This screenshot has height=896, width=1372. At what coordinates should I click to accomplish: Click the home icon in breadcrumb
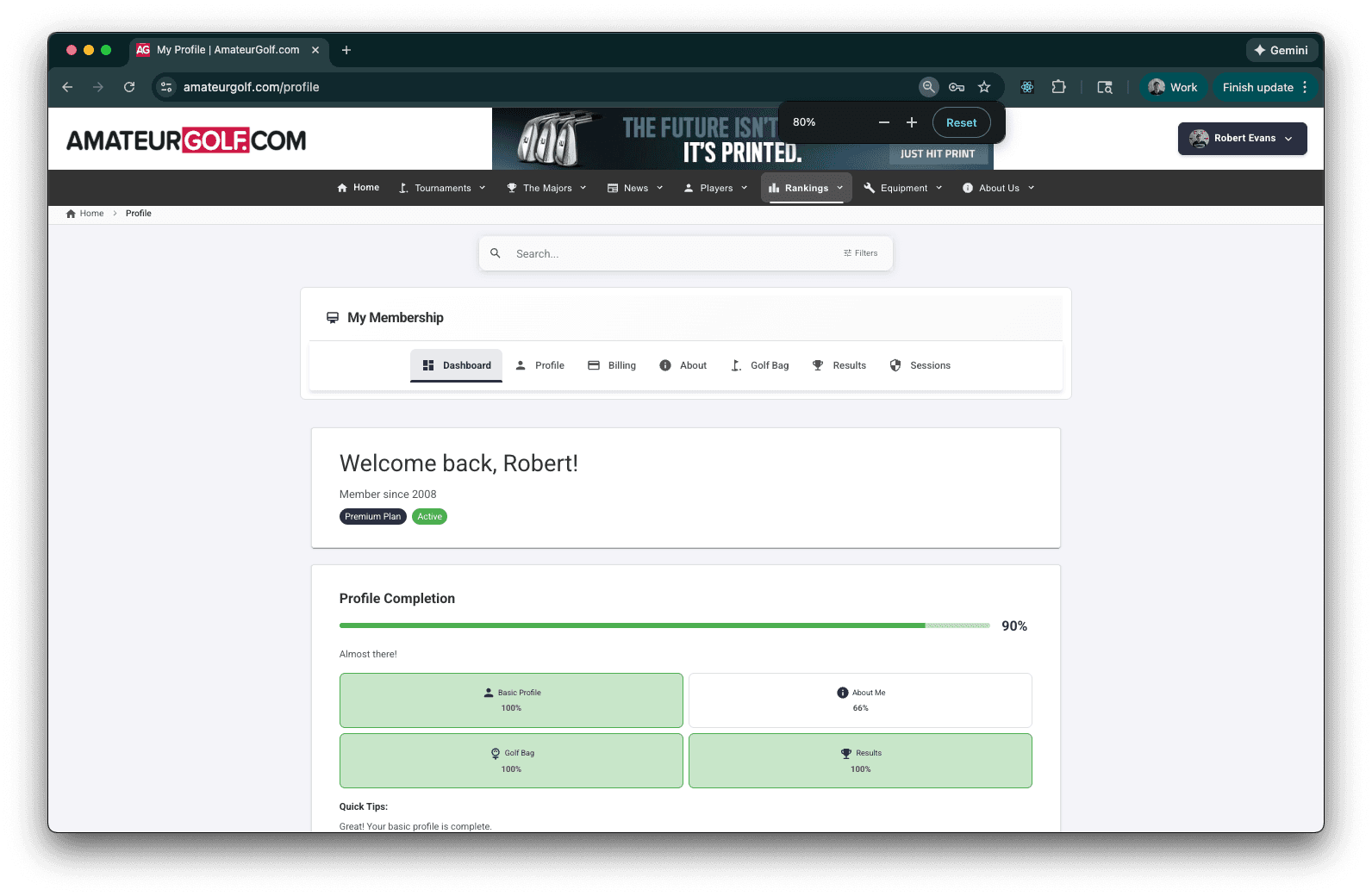coord(71,214)
